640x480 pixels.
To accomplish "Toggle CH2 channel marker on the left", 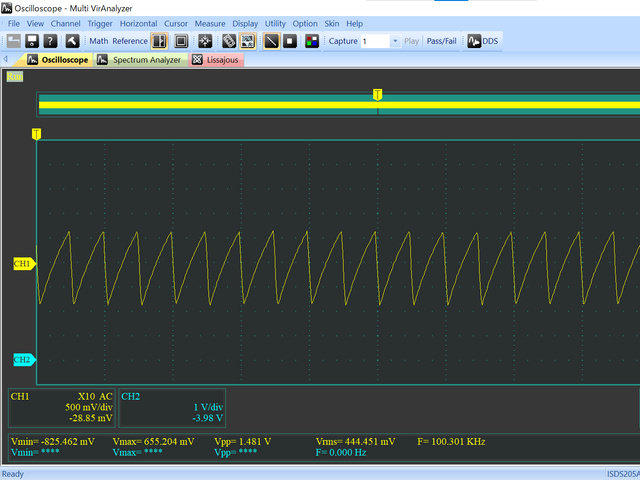I will tap(23, 360).
